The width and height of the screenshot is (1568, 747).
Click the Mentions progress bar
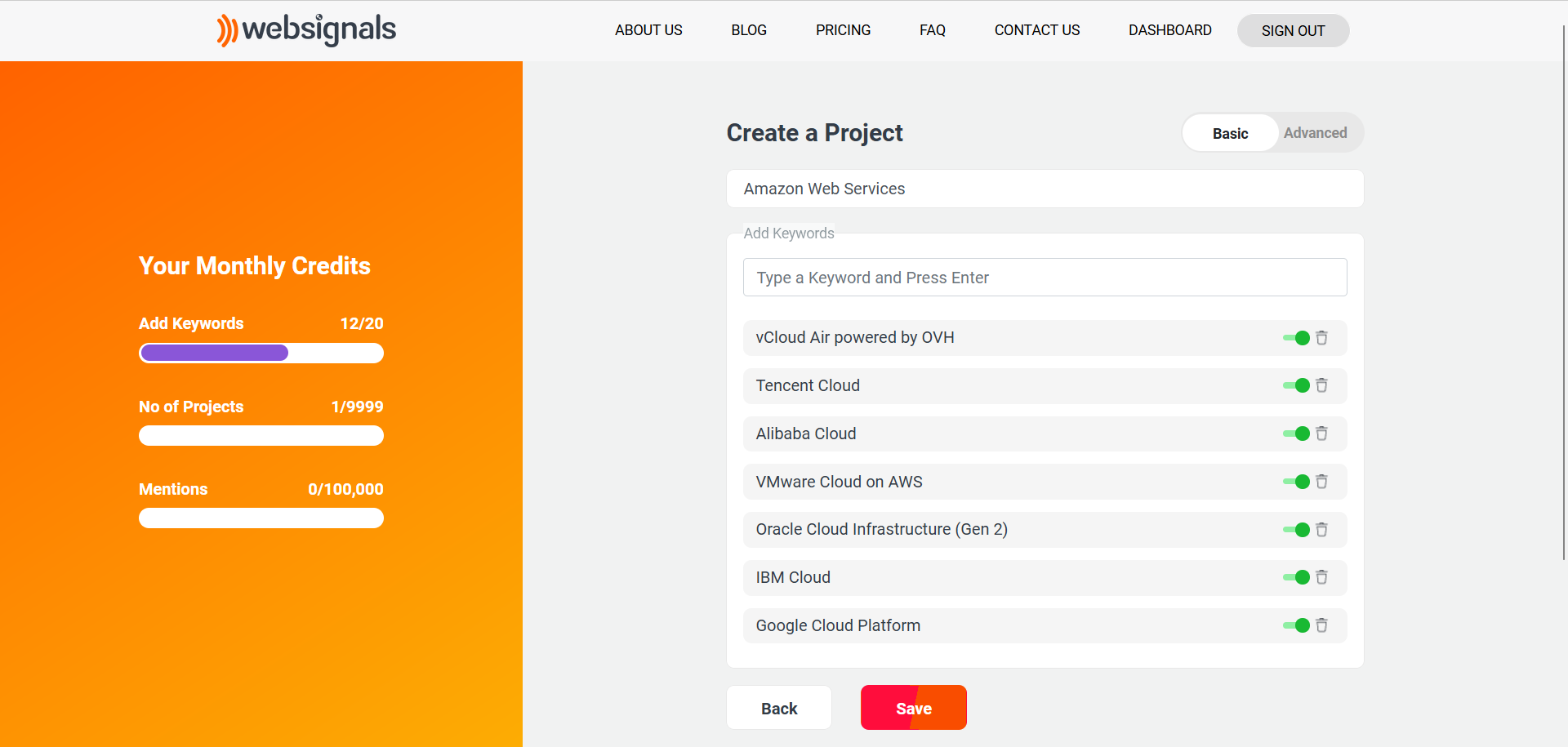(261, 518)
